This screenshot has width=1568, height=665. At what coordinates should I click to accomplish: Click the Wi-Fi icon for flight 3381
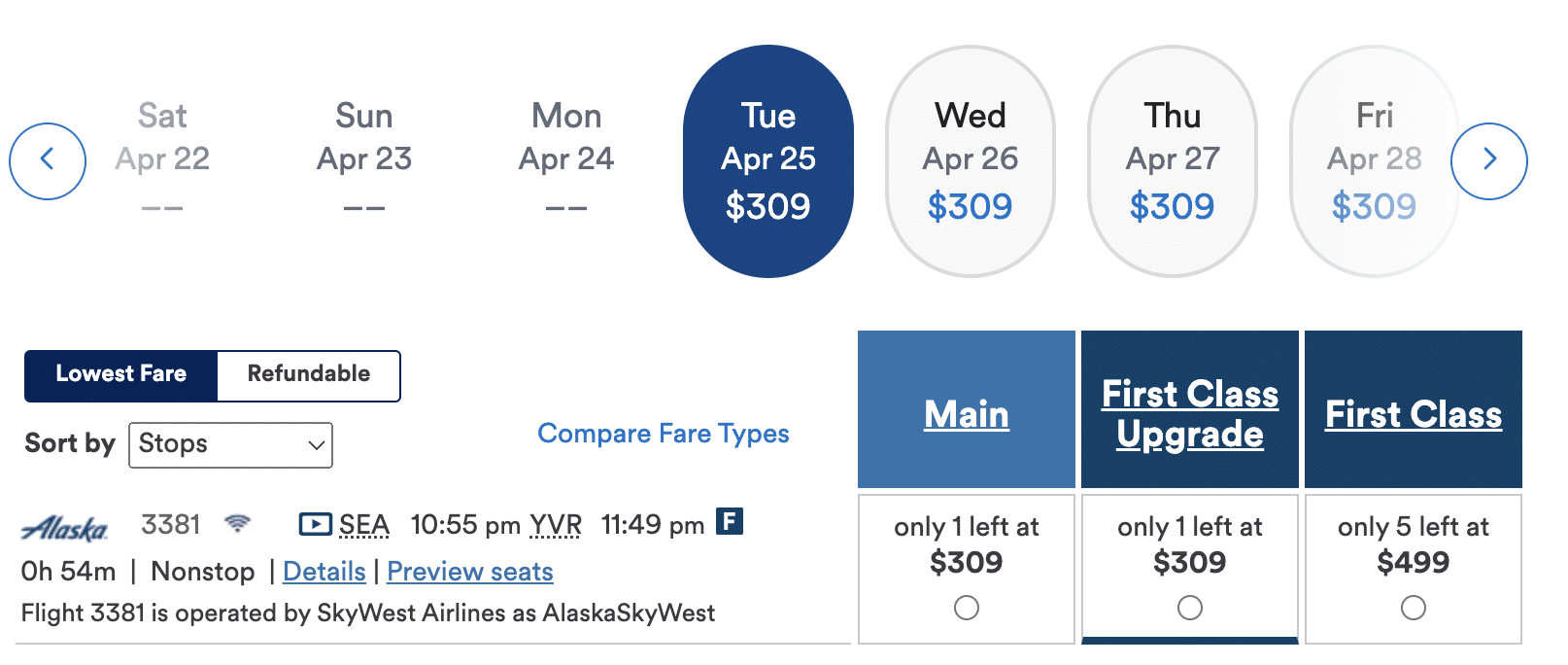tap(237, 524)
